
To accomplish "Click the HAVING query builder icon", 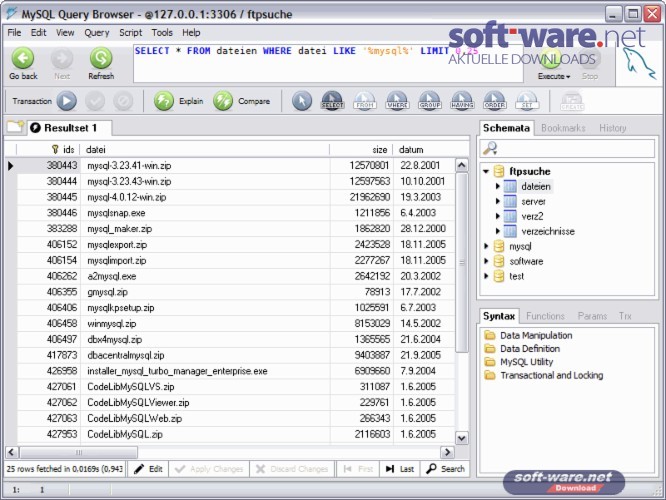I will [x=463, y=101].
